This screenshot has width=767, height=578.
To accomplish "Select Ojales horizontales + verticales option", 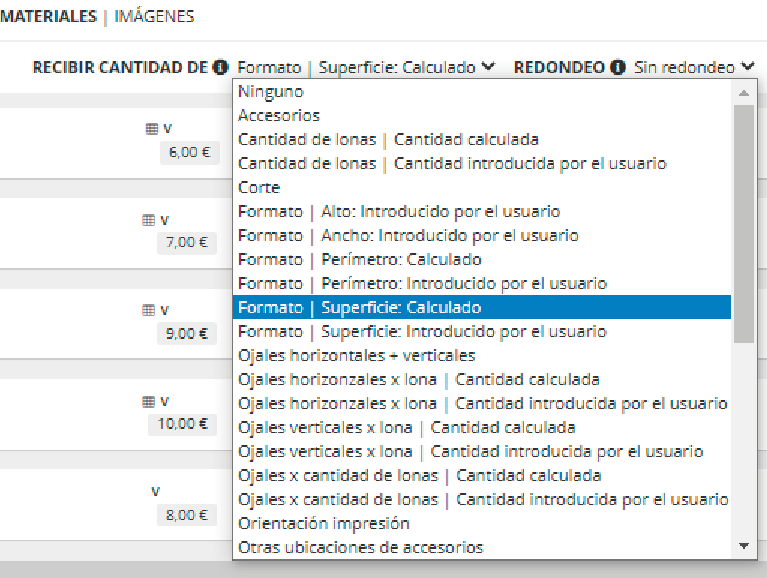I will pos(356,356).
